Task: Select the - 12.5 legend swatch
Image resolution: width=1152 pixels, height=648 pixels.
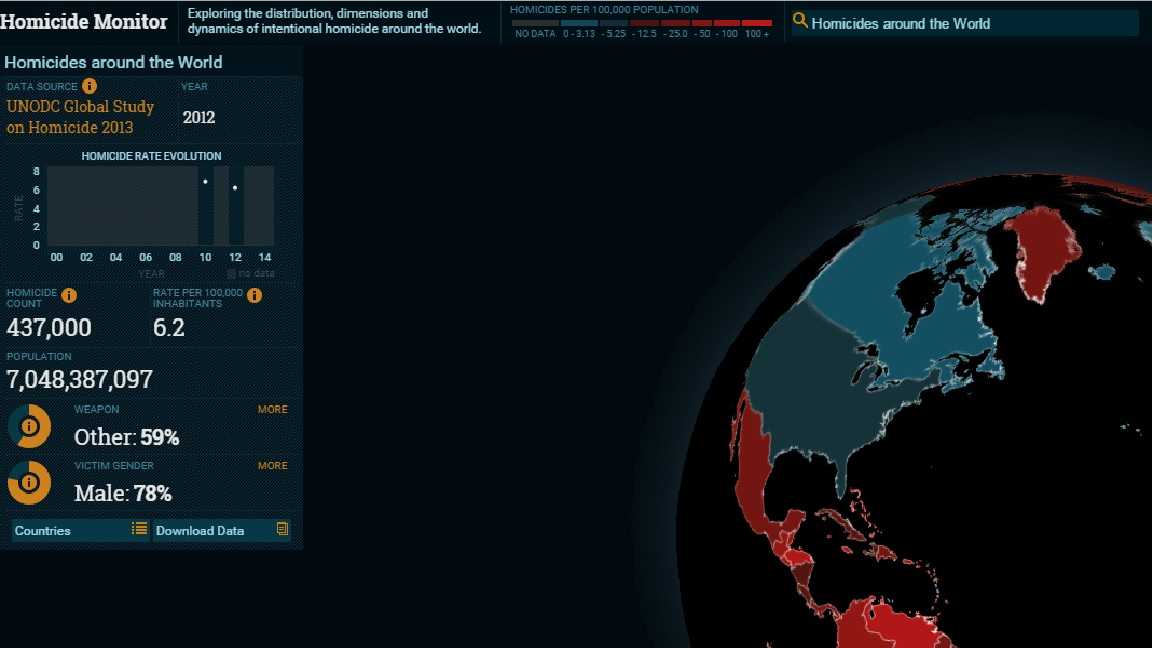Action: point(644,24)
